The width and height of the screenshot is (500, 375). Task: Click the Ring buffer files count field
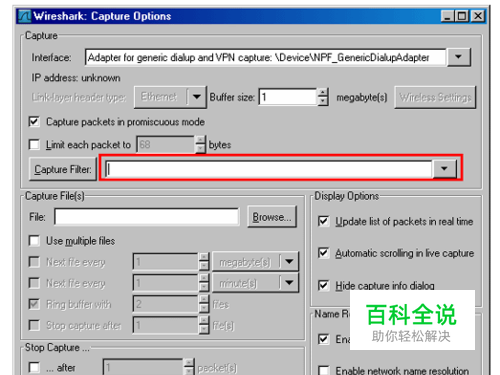point(166,304)
